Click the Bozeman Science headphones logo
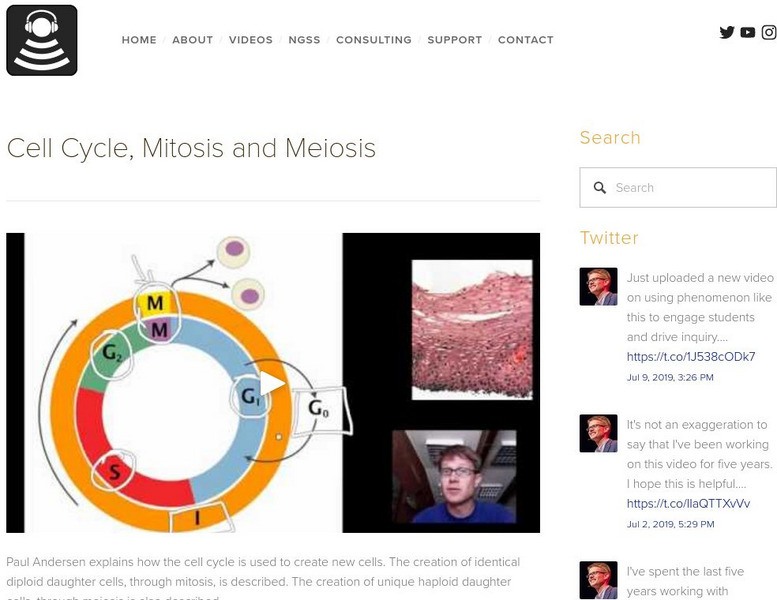 pos(42,40)
